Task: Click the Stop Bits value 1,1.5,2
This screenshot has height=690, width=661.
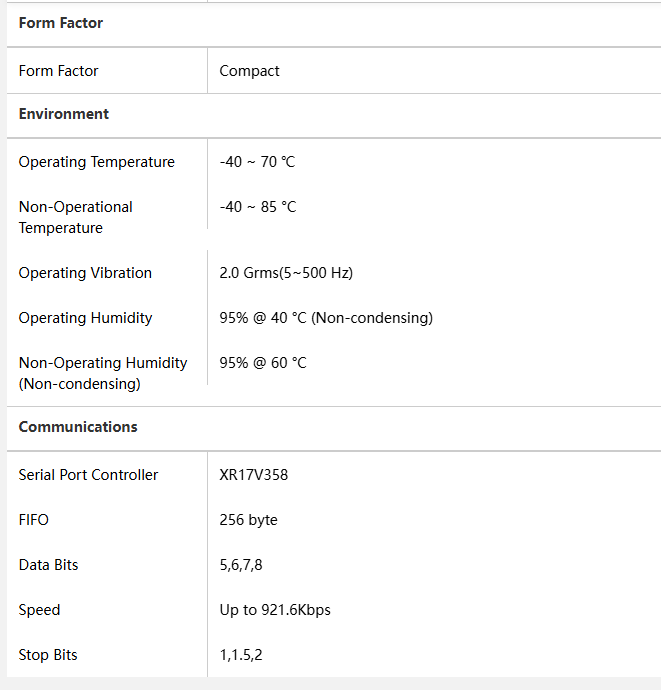Action: coord(241,655)
